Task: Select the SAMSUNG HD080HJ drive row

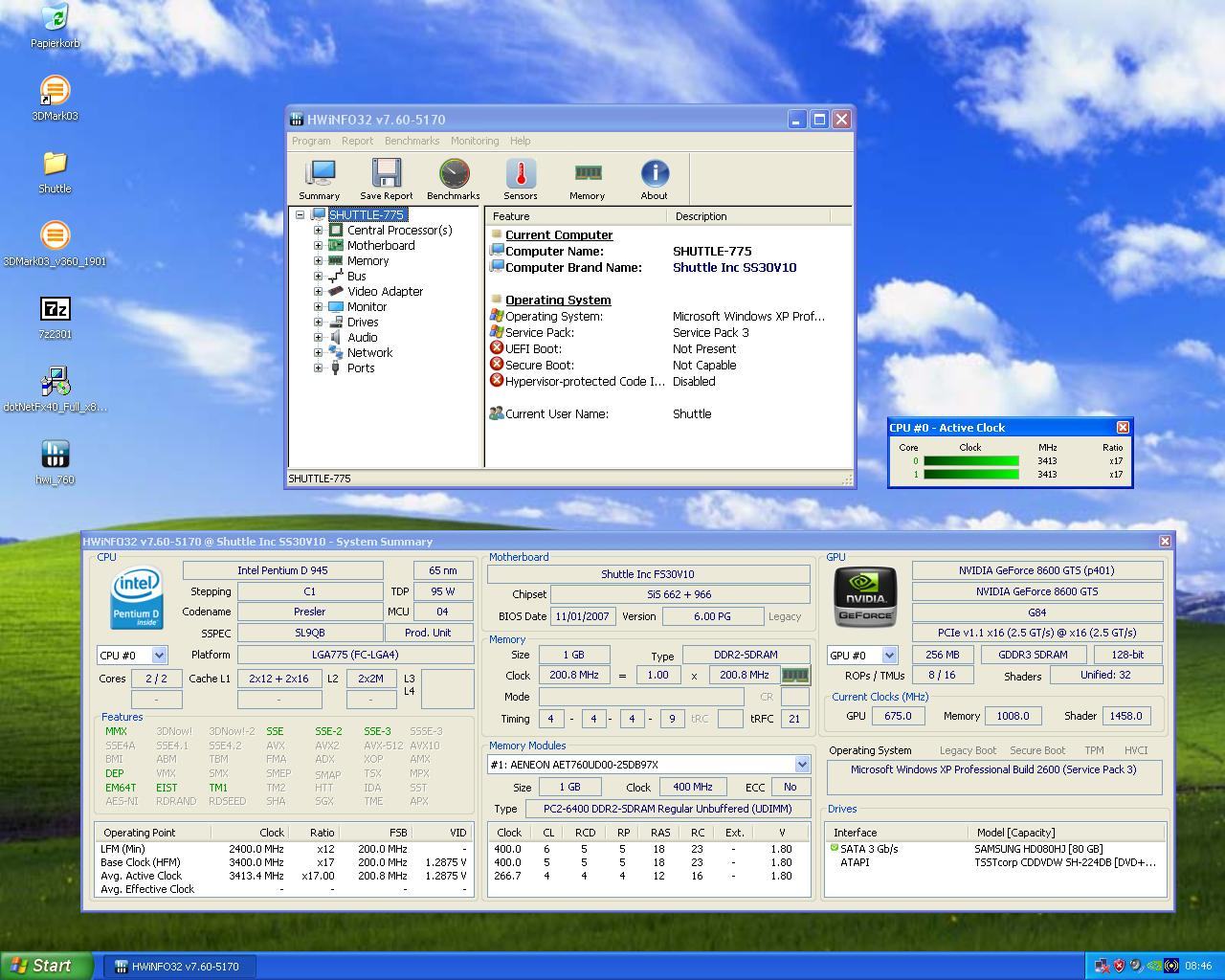Action: 994,849
